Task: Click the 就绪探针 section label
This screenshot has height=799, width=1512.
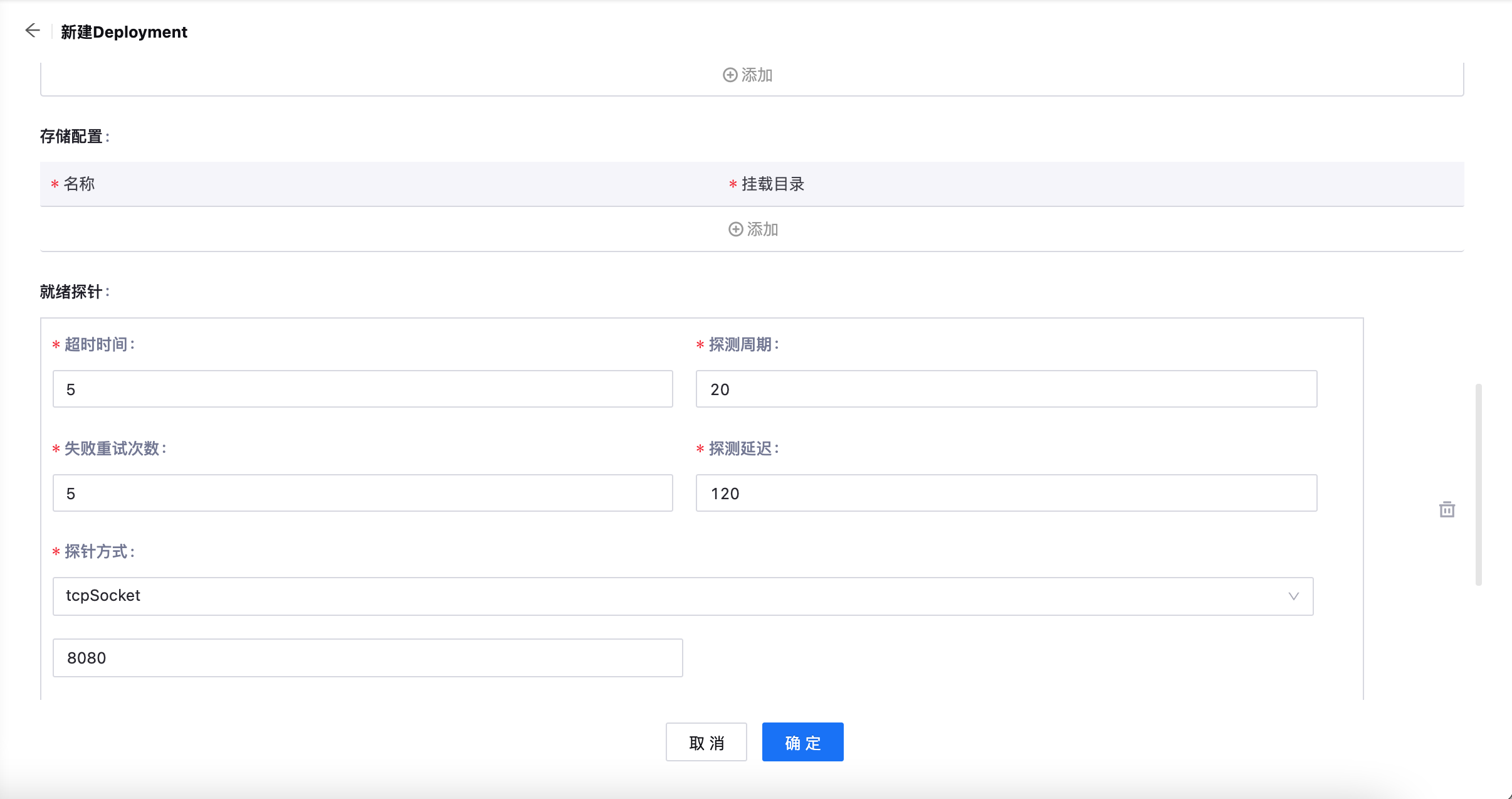Action: pyautogui.click(x=71, y=292)
